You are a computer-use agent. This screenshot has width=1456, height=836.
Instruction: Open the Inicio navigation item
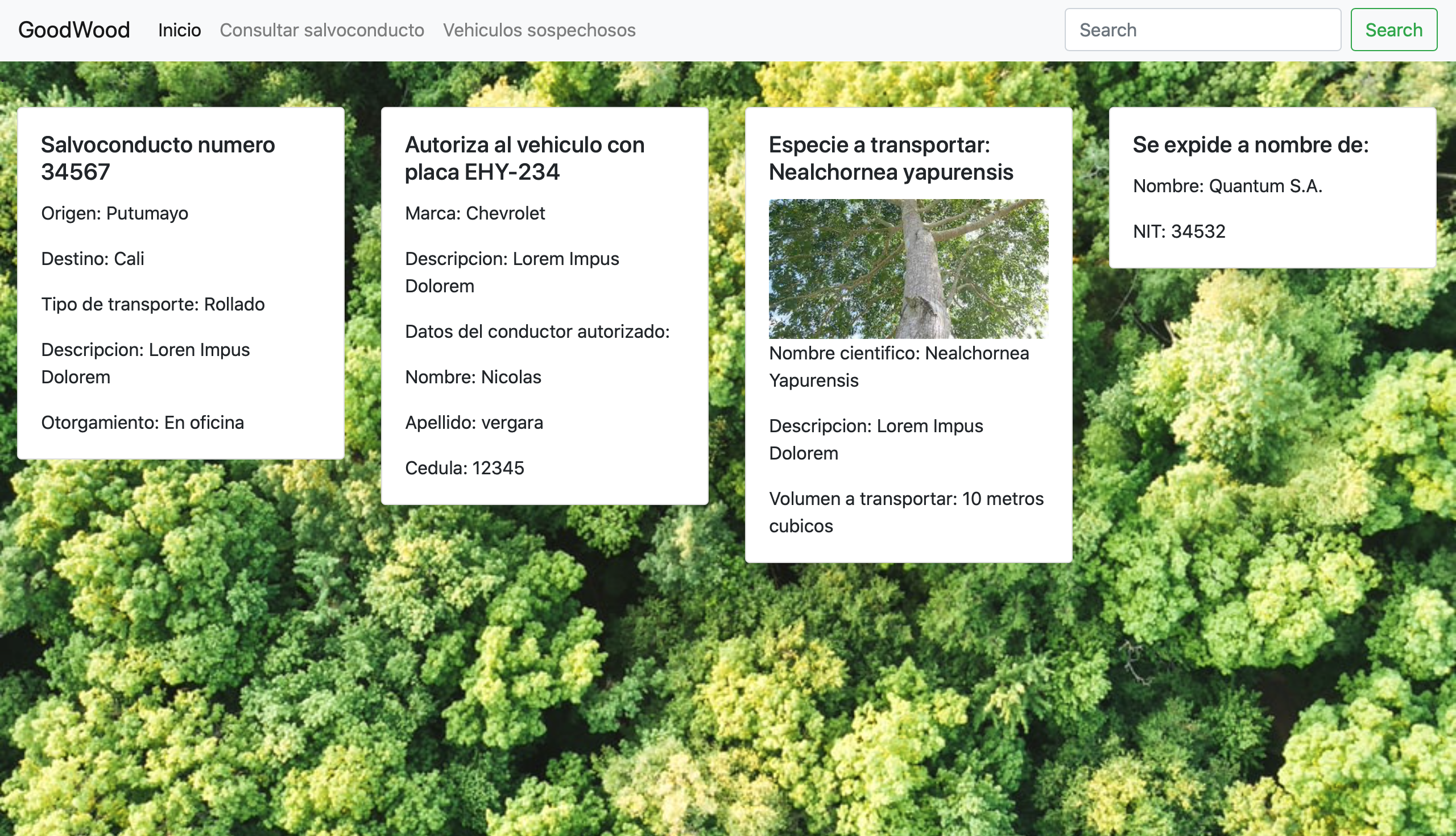[x=179, y=30]
